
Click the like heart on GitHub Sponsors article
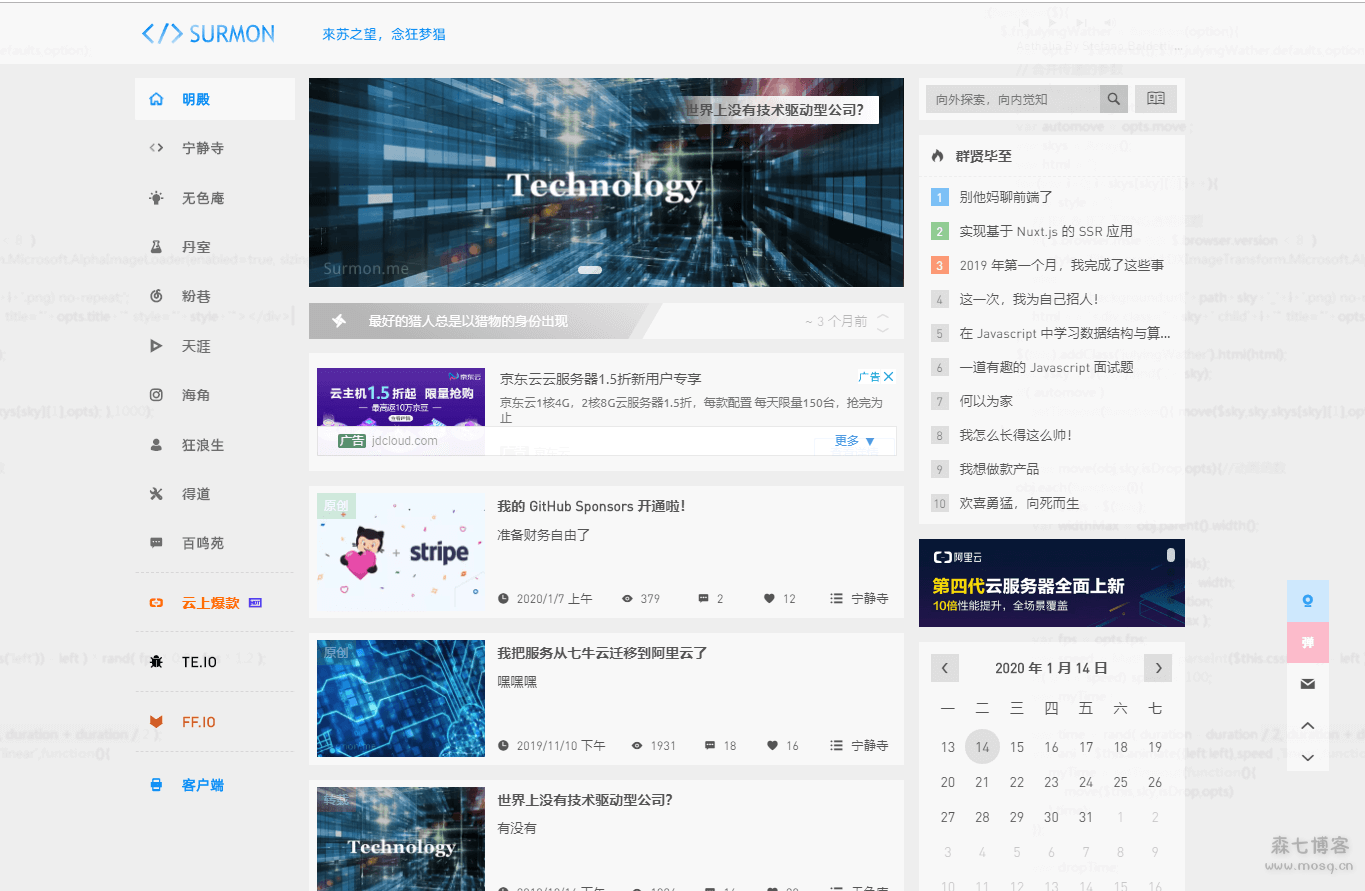[771, 598]
